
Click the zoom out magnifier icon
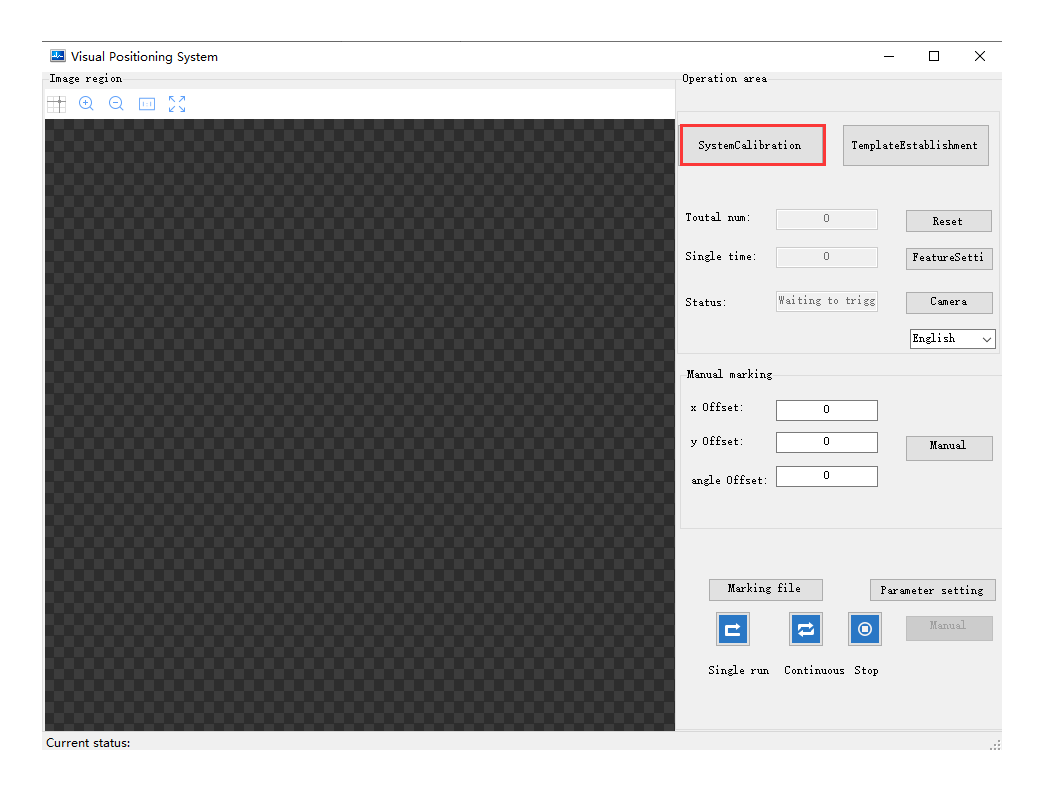(x=116, y=103)
